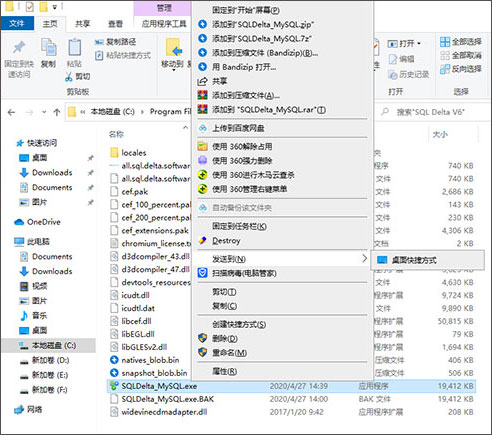Choose 重命名 in context menu
The width and height of the screenshot is (492, 435).
[283, 353]
